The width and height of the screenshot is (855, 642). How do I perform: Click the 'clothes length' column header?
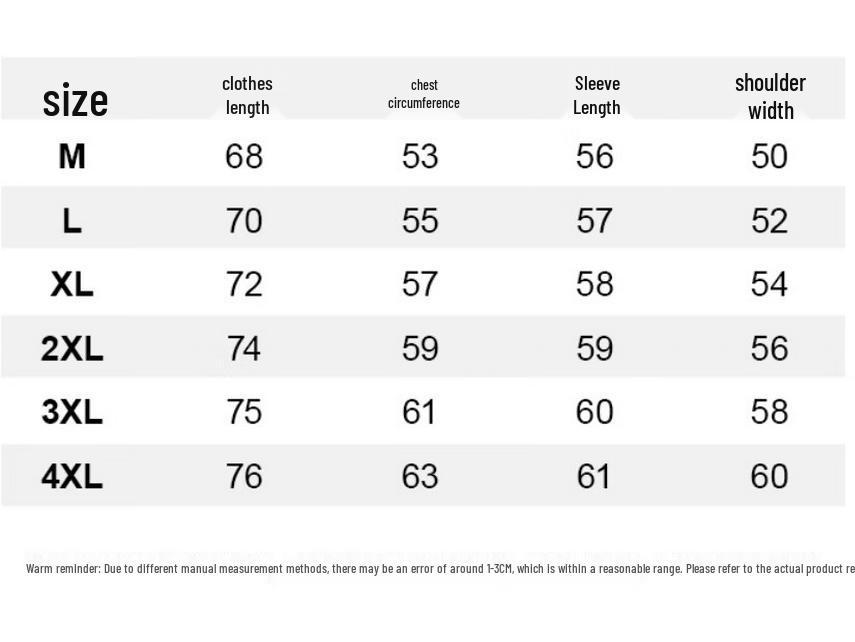click(x=247, y=95)
